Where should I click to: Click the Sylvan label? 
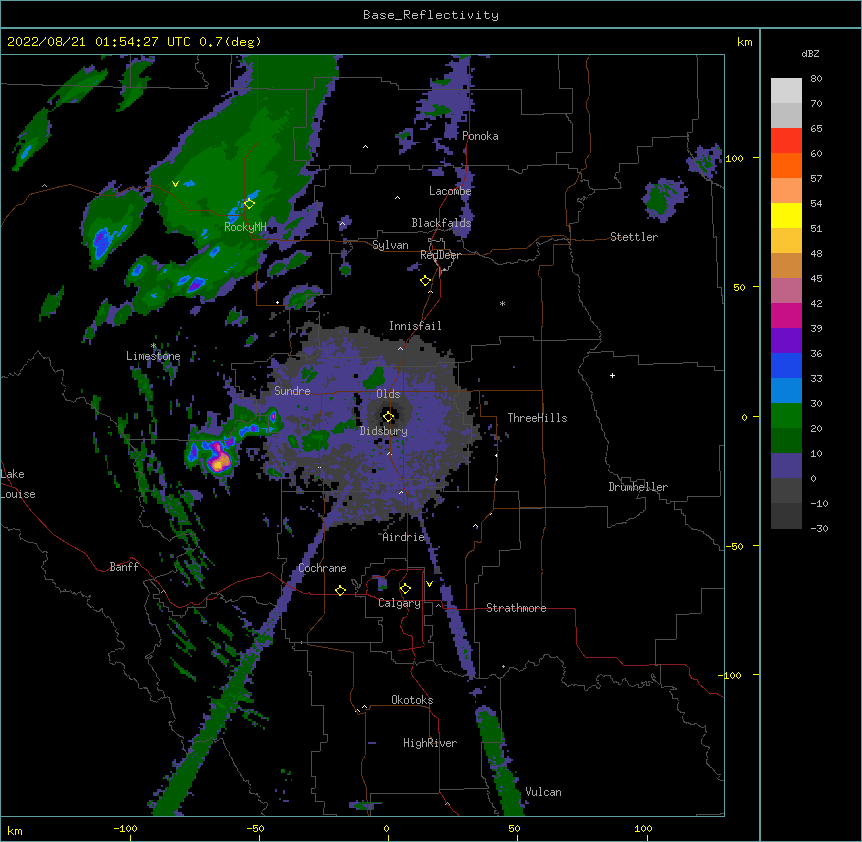390,245
